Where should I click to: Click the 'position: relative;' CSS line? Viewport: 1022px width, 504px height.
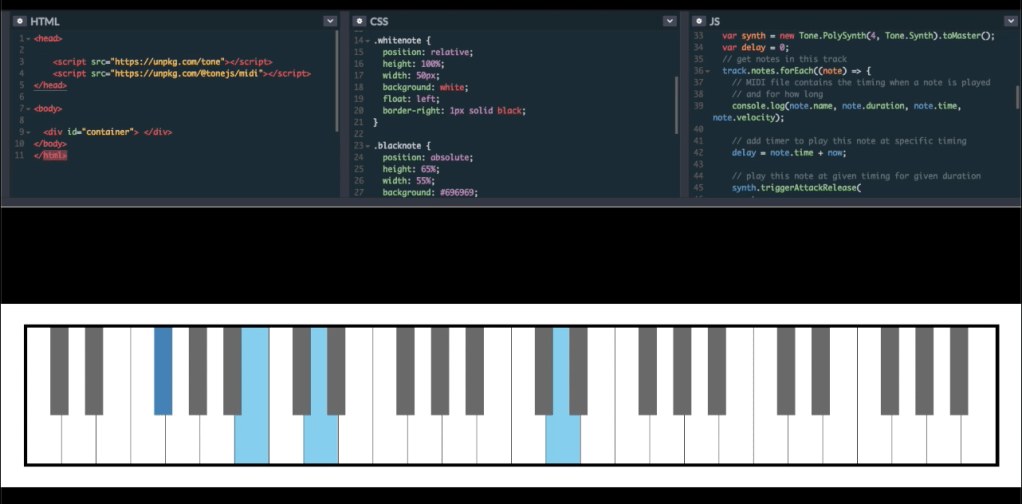428,52
